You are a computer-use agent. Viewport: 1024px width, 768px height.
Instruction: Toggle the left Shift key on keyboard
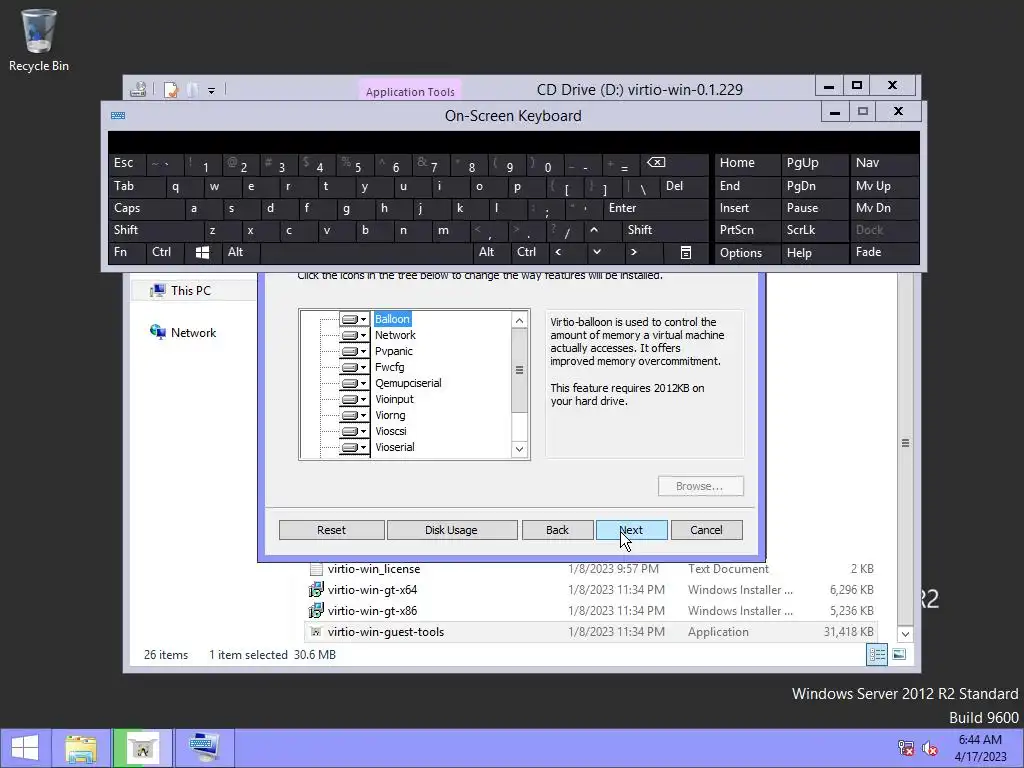(155, 230)
